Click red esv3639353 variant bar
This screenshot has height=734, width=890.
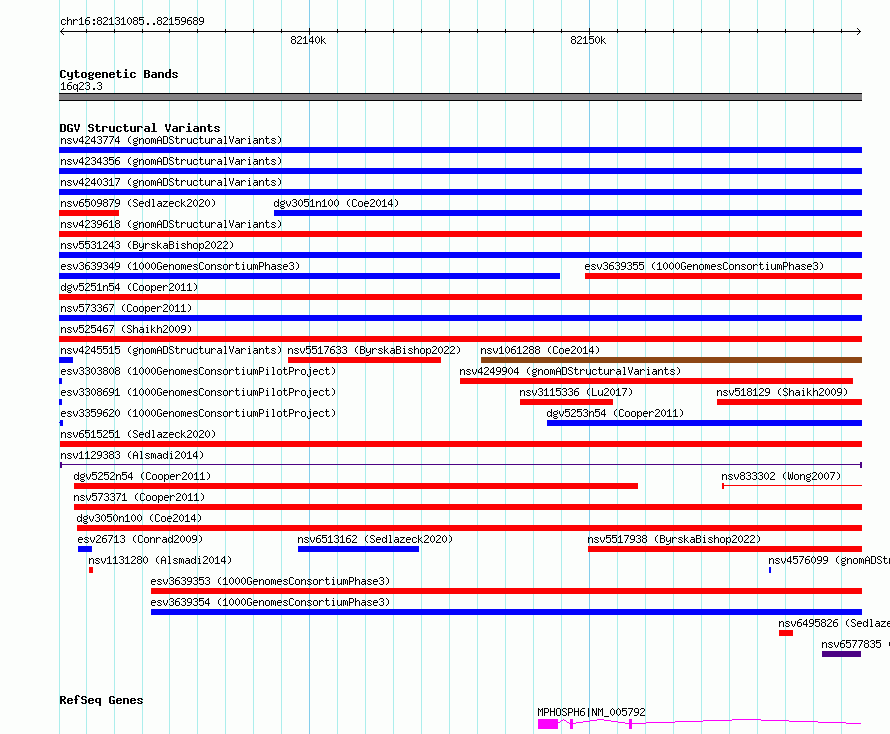tap(506, 591)
